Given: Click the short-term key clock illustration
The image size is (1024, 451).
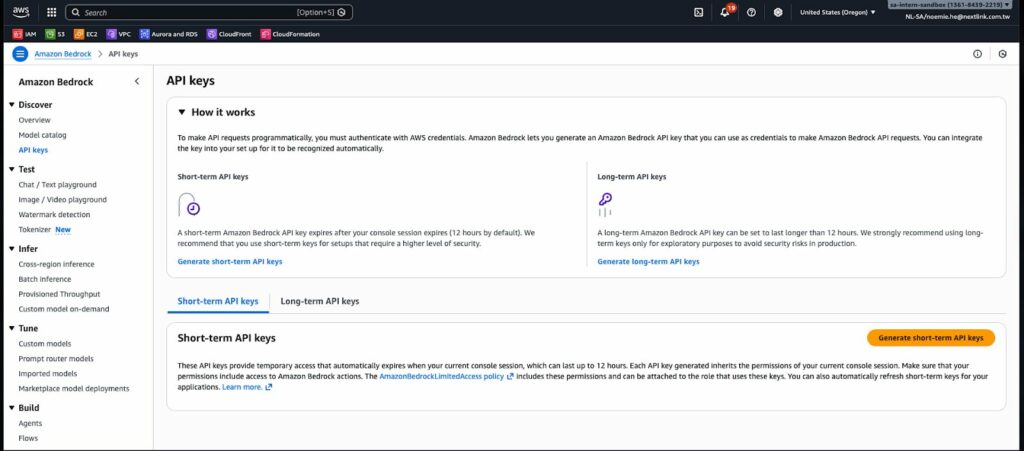Looking at the screenshot, I should click(189, 204).
